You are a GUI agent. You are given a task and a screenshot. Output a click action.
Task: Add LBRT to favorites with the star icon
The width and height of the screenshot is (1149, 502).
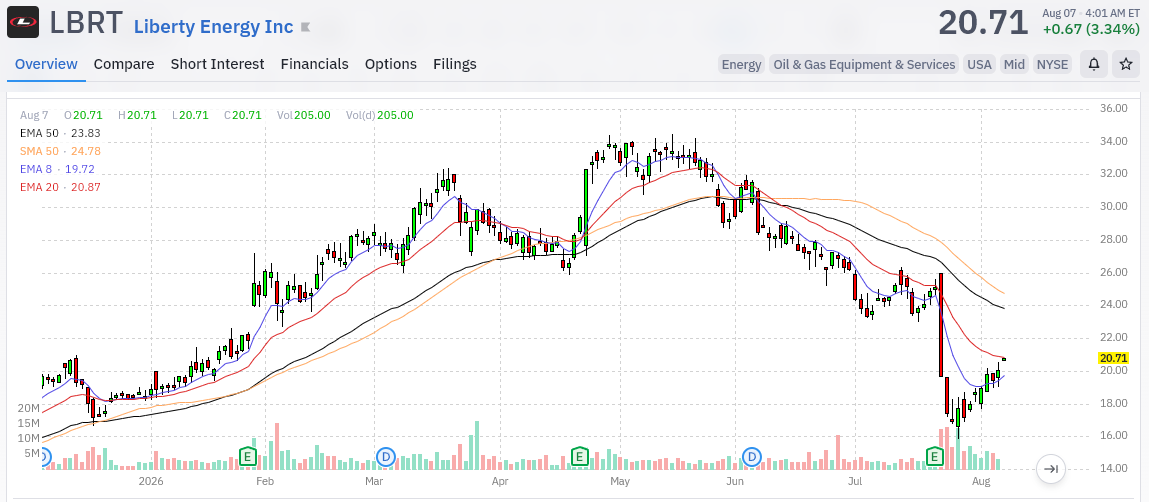coord(1126,64)
